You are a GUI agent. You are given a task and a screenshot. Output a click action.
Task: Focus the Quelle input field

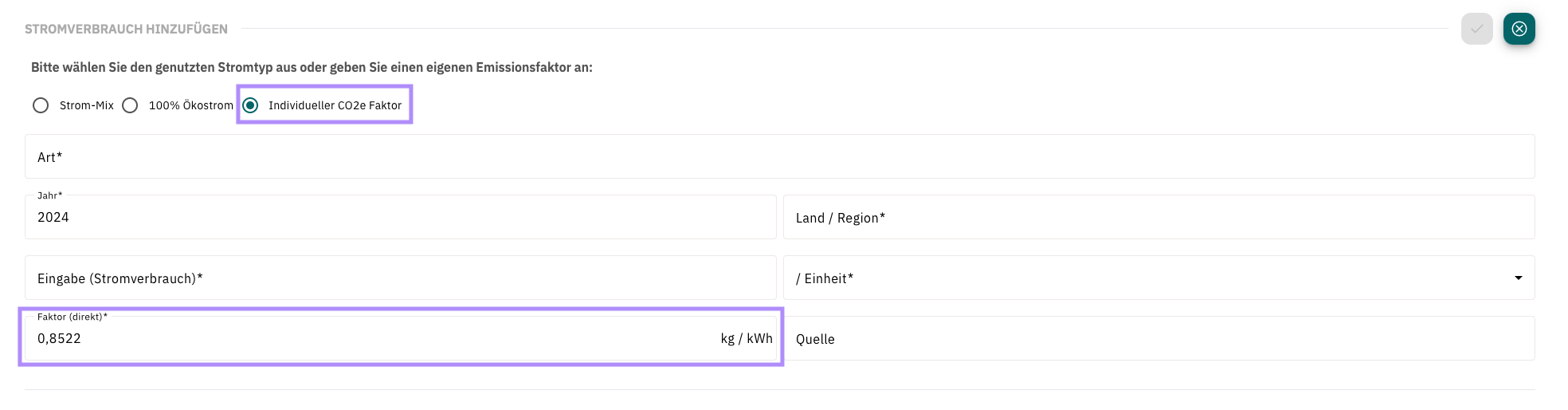[1158, 338]
